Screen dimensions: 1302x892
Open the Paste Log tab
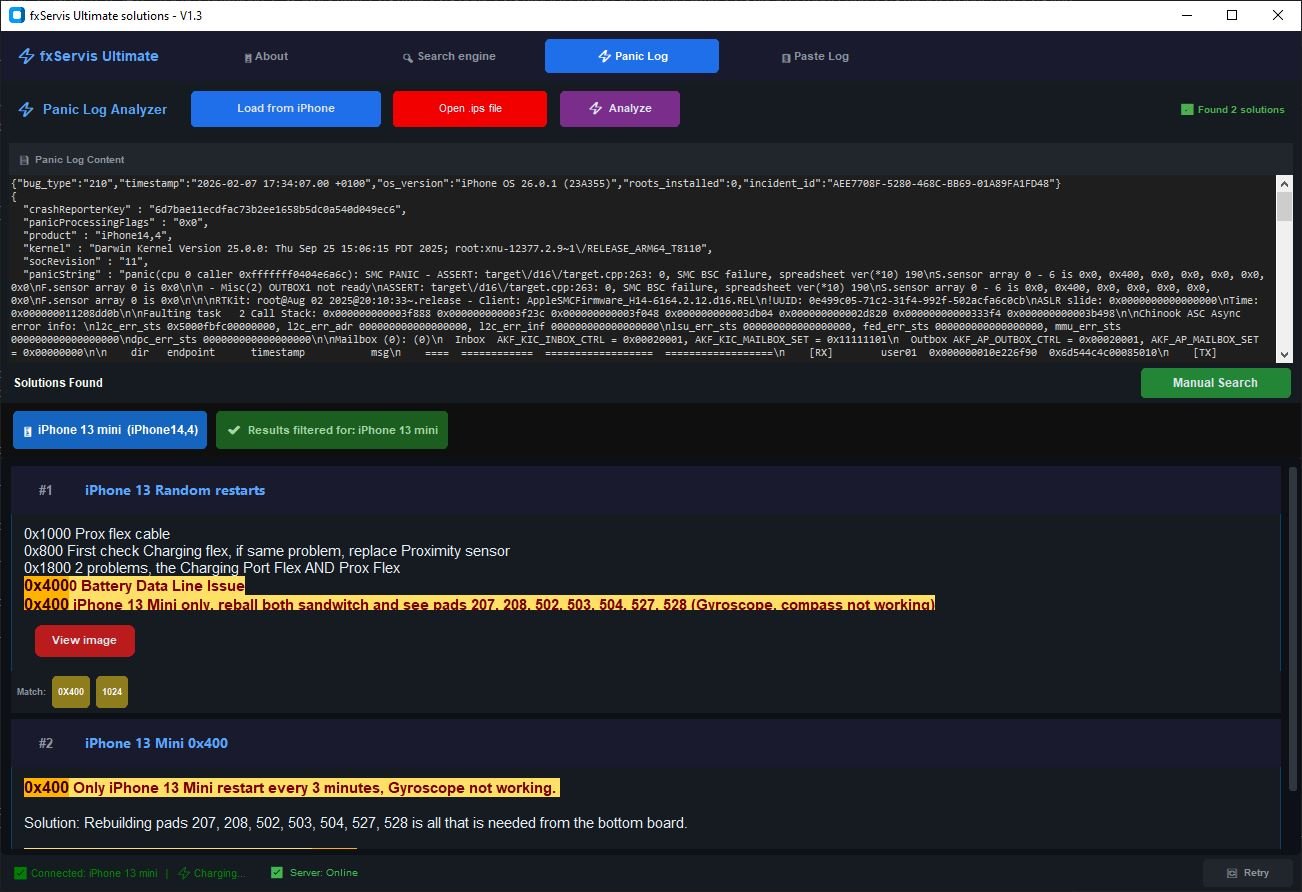click(x=815, y=56)
